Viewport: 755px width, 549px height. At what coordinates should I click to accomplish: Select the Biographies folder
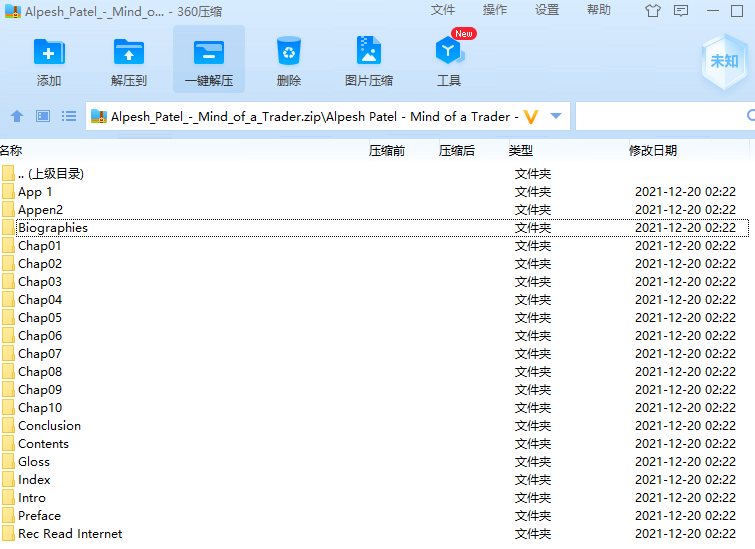(375, 228)
